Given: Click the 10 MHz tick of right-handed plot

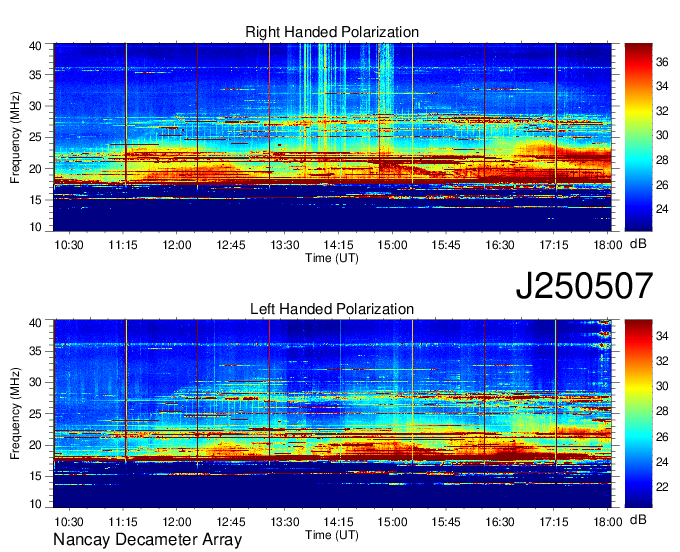Looking at the screenshot, I should point(35,227).
